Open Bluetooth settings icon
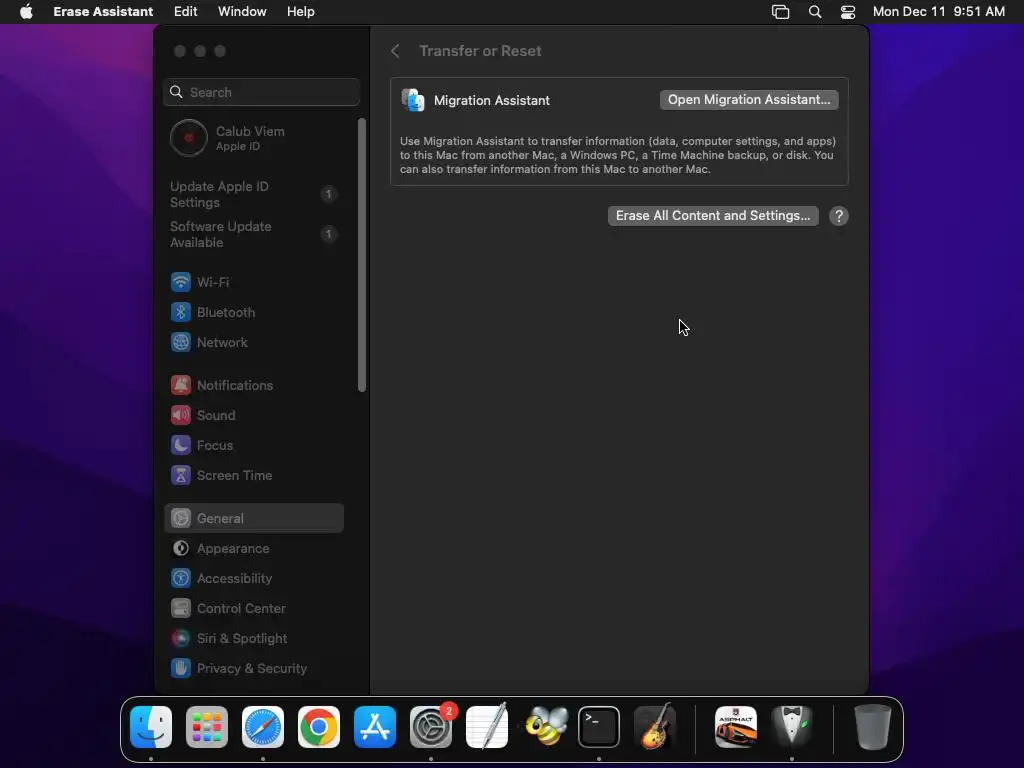 (181, 312)
